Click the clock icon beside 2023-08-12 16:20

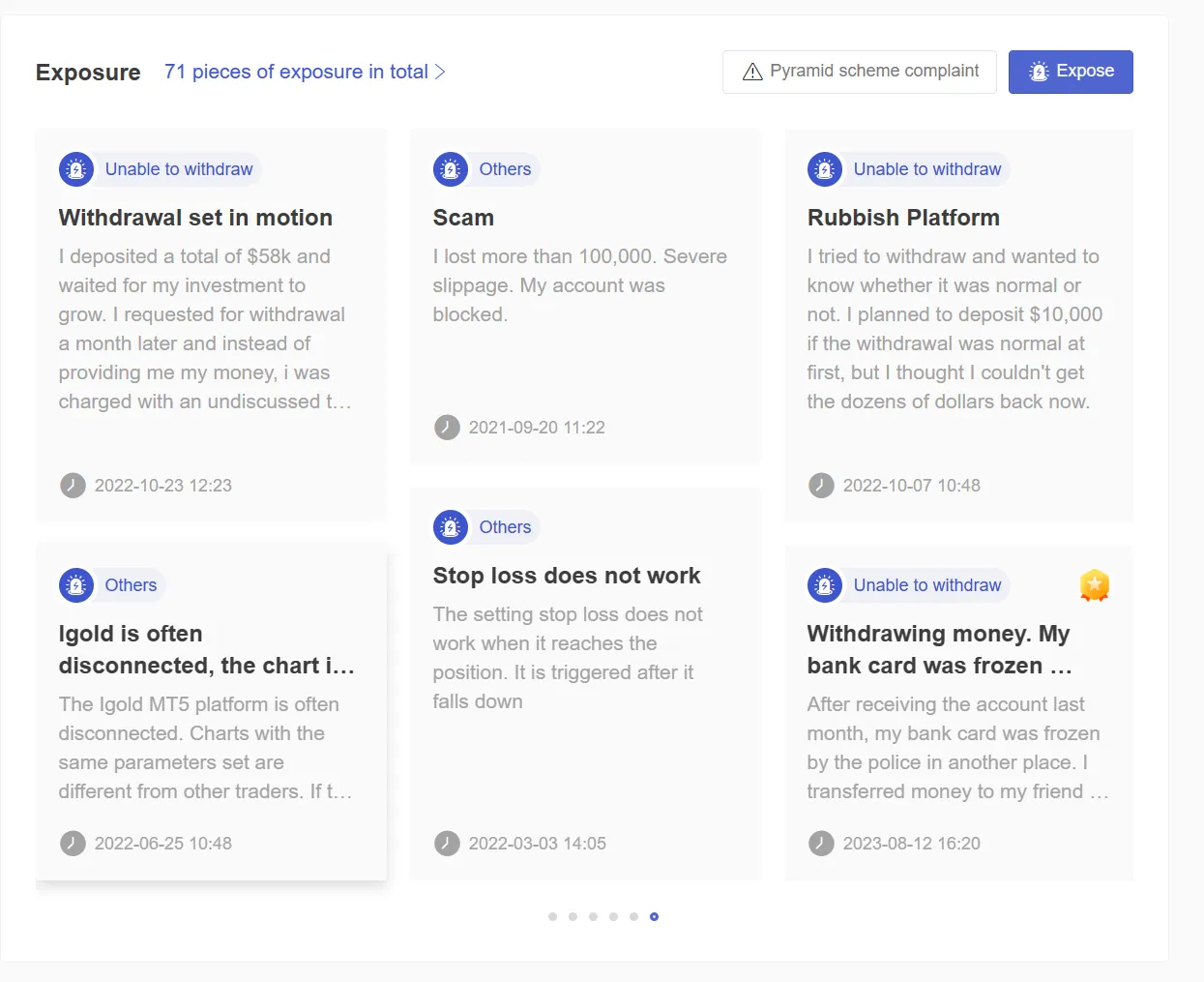[821, 844]
